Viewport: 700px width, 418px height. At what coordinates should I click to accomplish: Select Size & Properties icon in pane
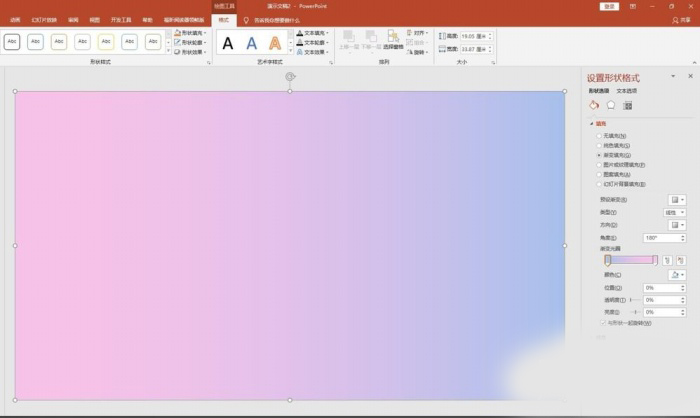tap(628, 106)
